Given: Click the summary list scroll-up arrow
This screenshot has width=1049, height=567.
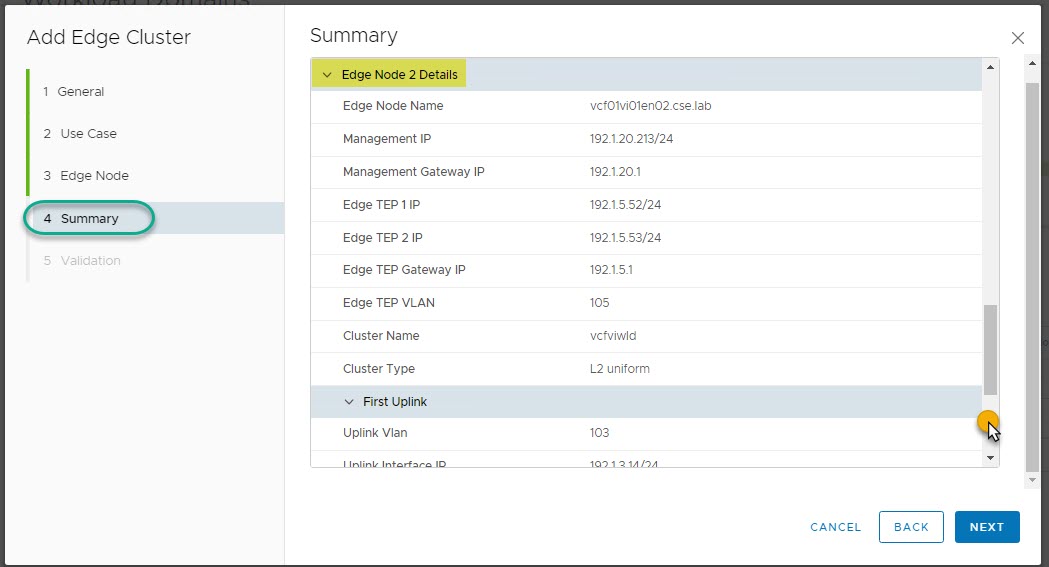Looking at the screenshot, I should tap(991, 67).
